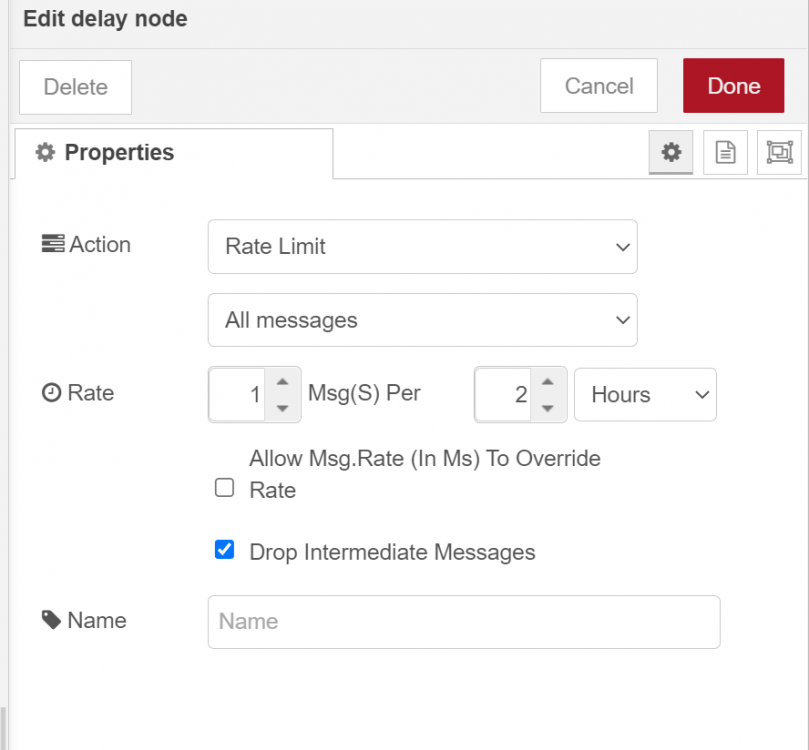
Task: Open the node description document icon
Action: pyautogui.click(x=725, y=153)
